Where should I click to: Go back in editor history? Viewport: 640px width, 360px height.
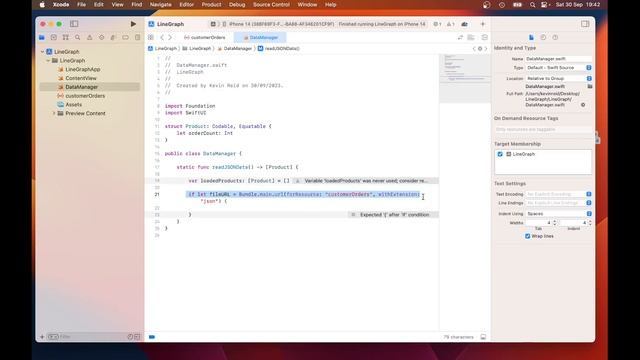(x=162, y=38)
